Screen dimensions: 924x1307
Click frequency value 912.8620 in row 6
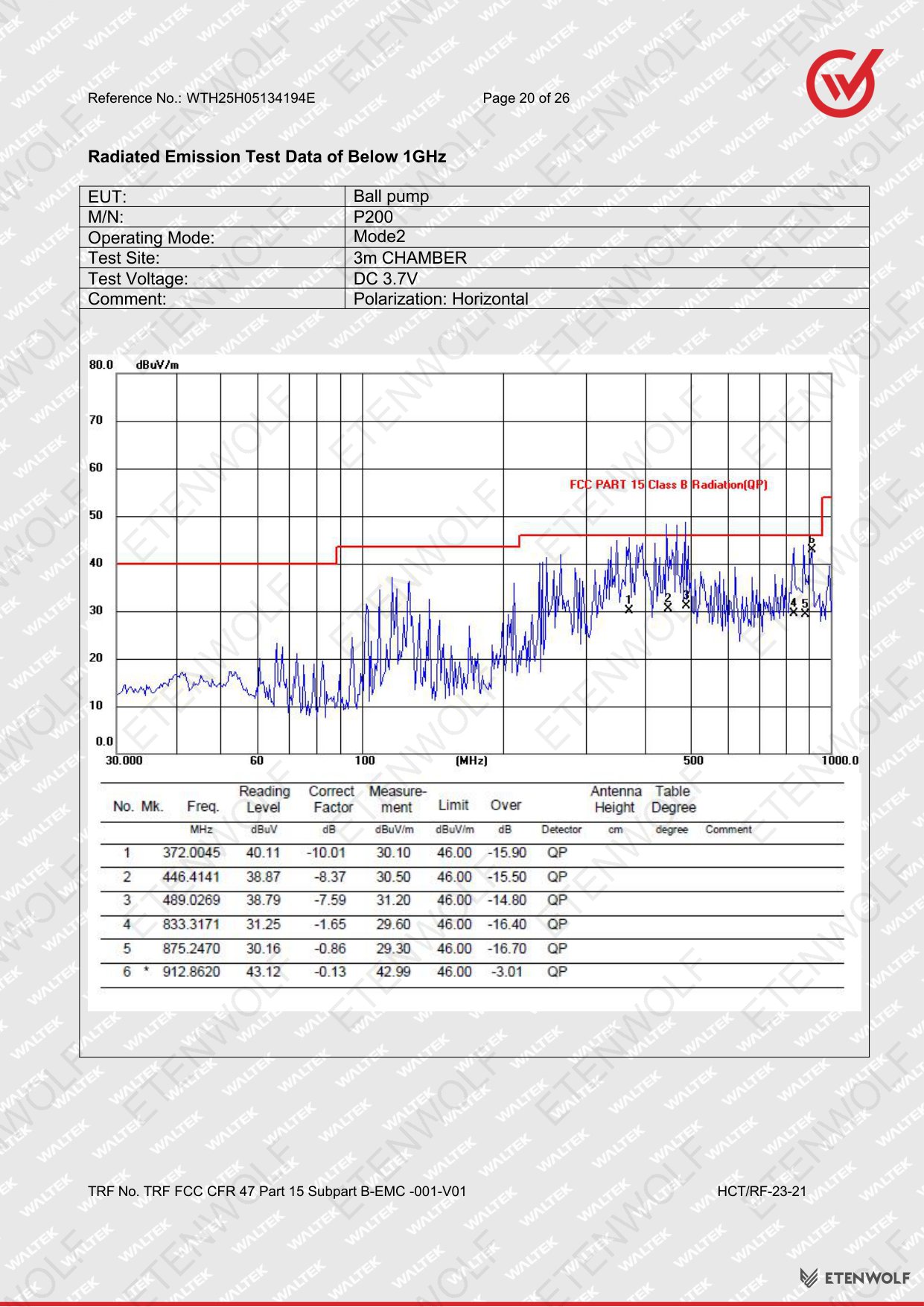pos(191,972)
